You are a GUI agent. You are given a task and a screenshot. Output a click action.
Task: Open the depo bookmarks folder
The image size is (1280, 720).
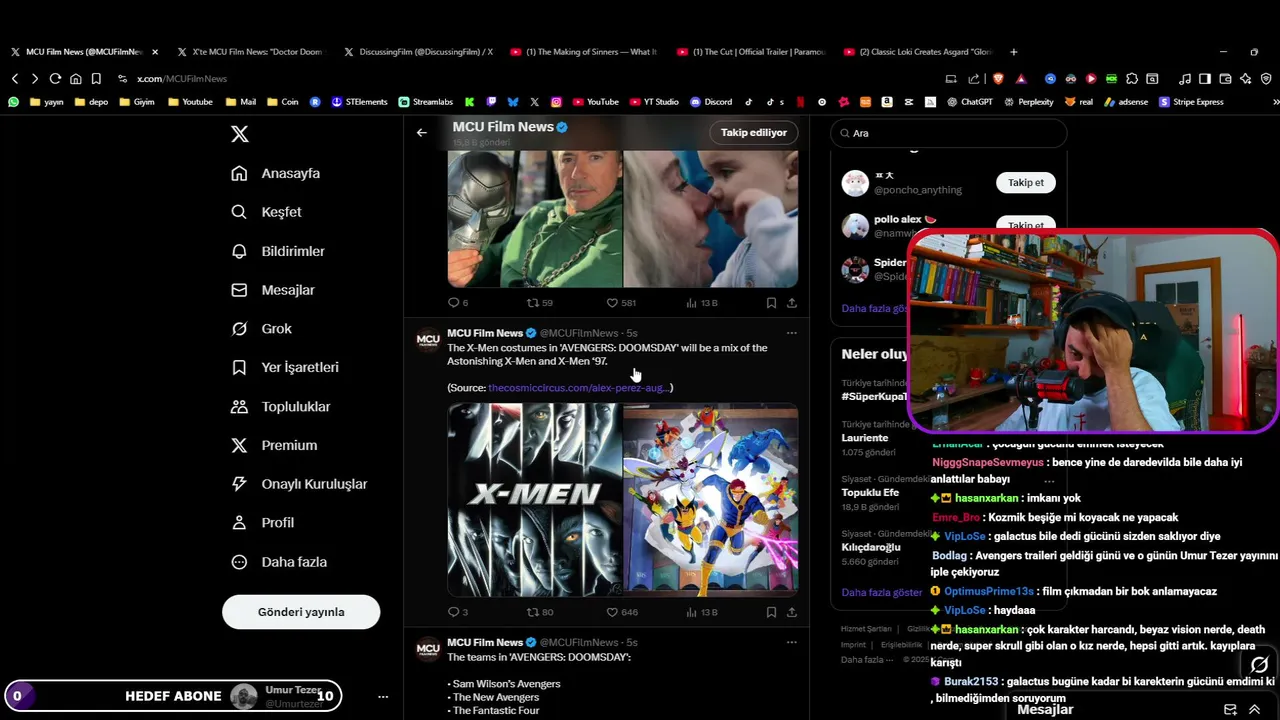[91, 102]
